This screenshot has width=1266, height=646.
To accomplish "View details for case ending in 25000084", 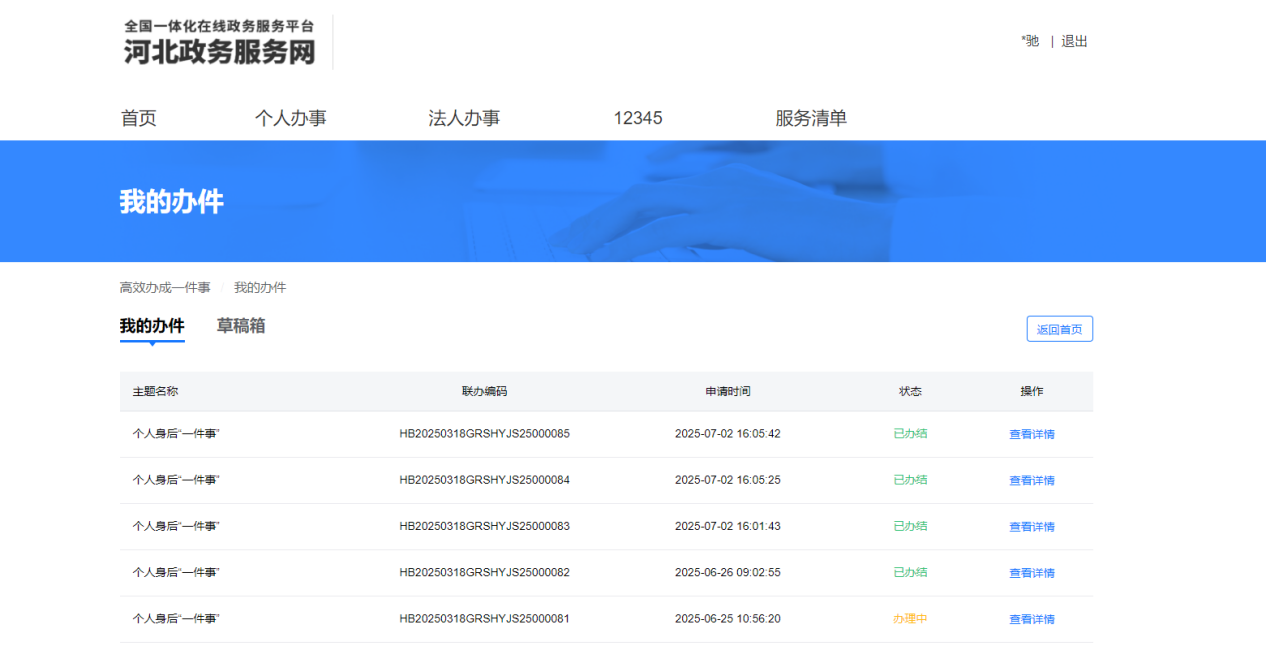I will coord(1031,480).
